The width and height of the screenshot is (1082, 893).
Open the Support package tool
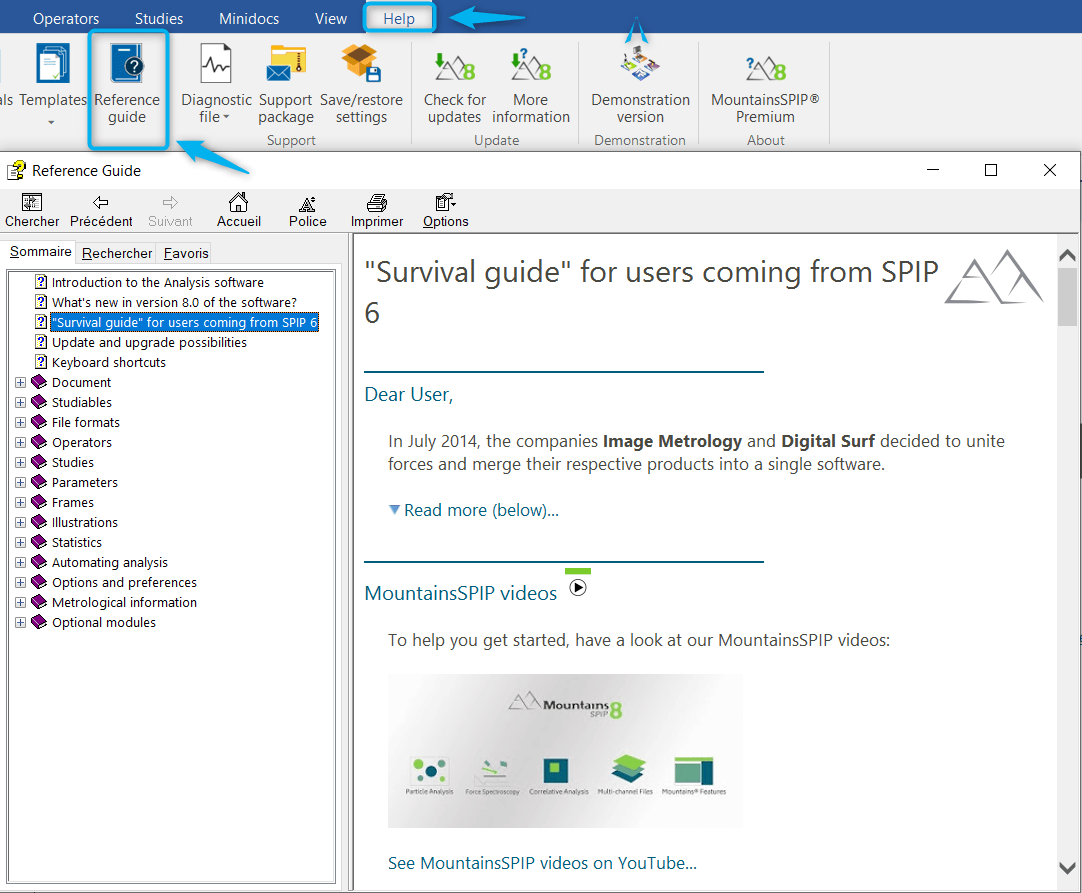click(286, 66)
